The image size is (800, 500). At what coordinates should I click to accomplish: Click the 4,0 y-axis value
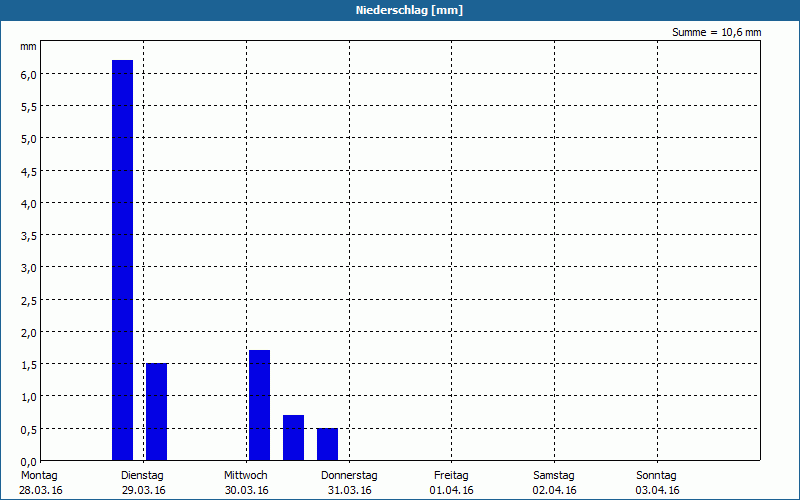(x=29, y=204)
